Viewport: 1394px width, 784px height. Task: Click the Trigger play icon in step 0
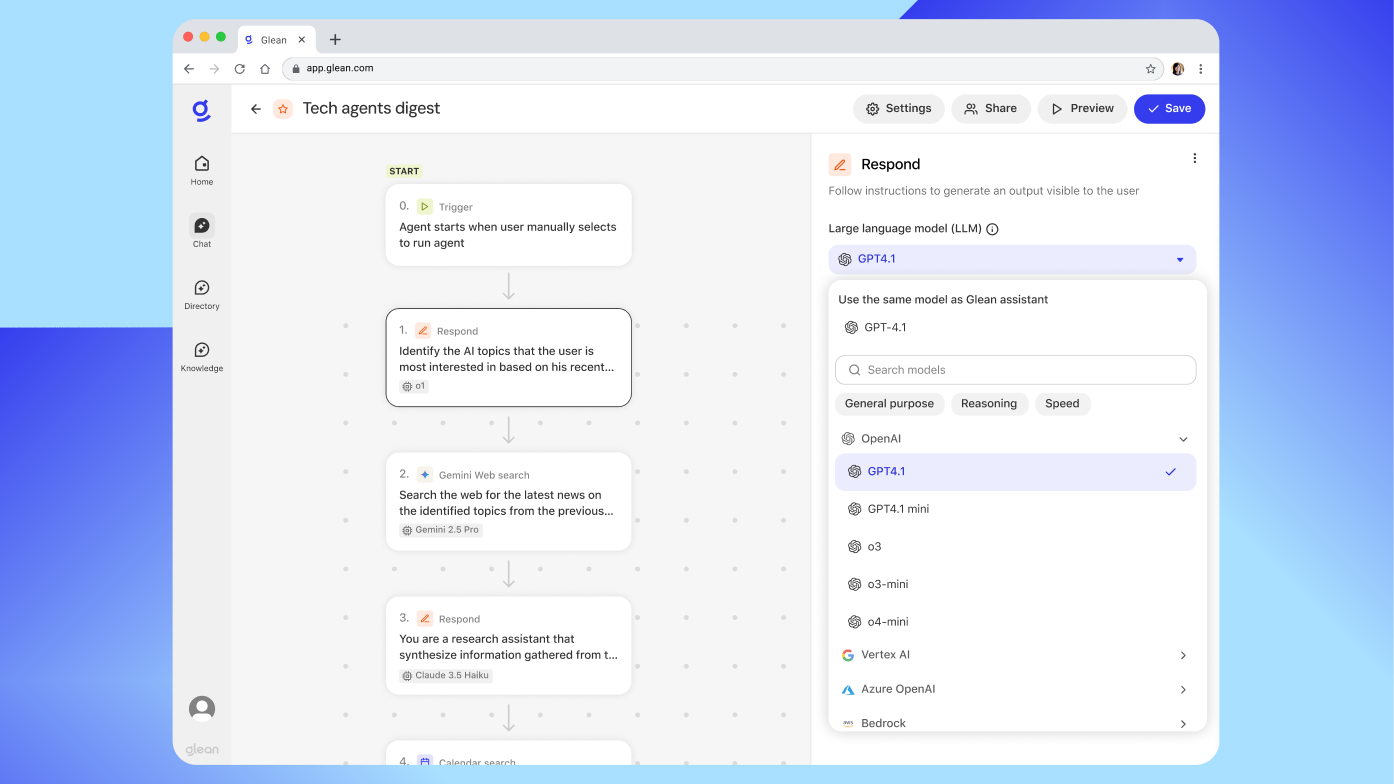click(x=424, y=207)
